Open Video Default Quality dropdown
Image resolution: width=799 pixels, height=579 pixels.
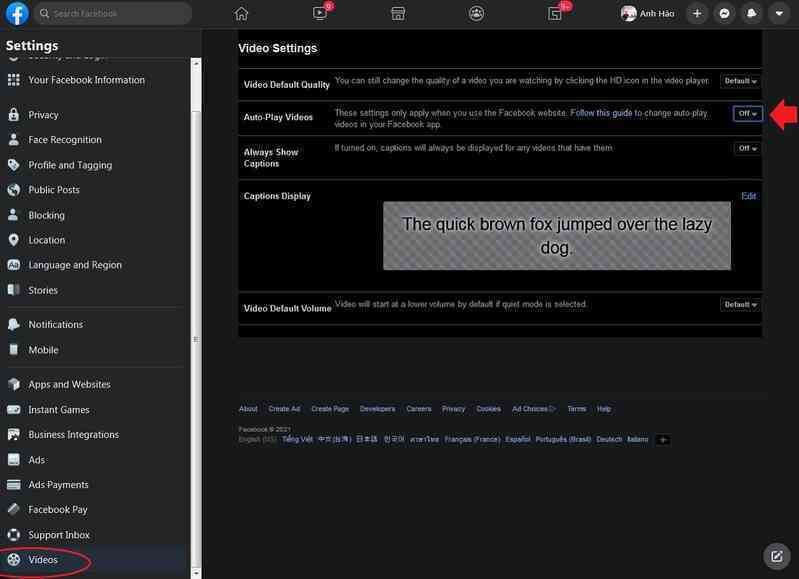tap(740, 81)
